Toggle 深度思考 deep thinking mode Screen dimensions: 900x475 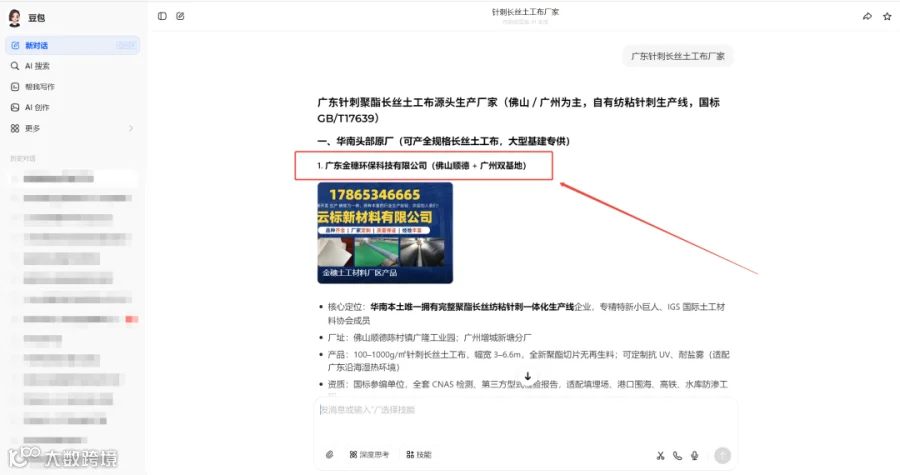[x=369, y=454]
